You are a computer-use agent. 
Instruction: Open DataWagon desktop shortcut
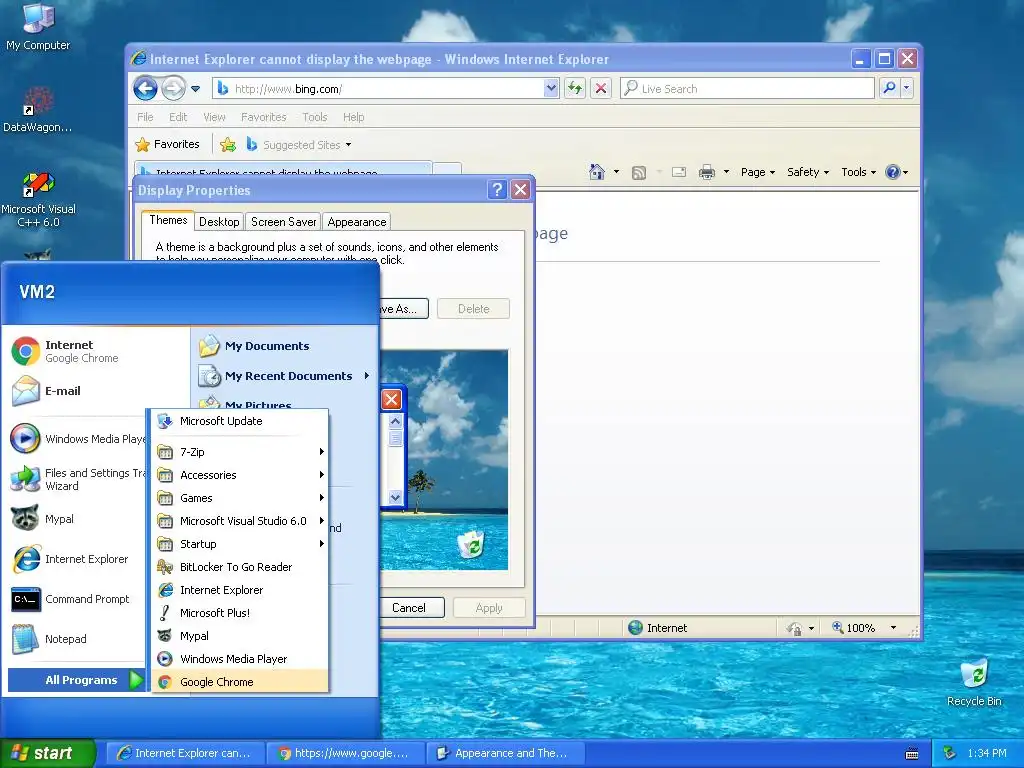click(38, 109)
